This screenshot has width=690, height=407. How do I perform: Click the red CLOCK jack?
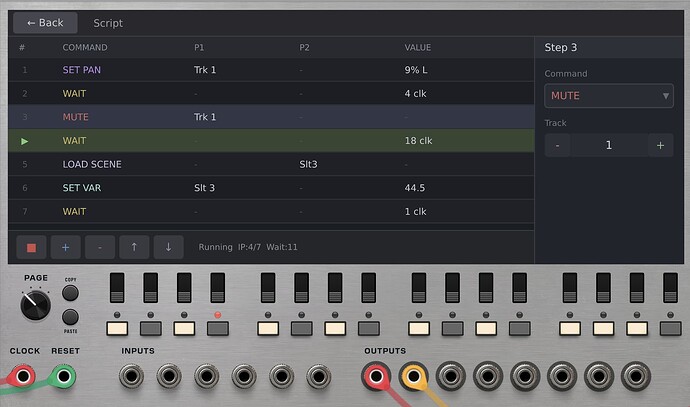21,376
